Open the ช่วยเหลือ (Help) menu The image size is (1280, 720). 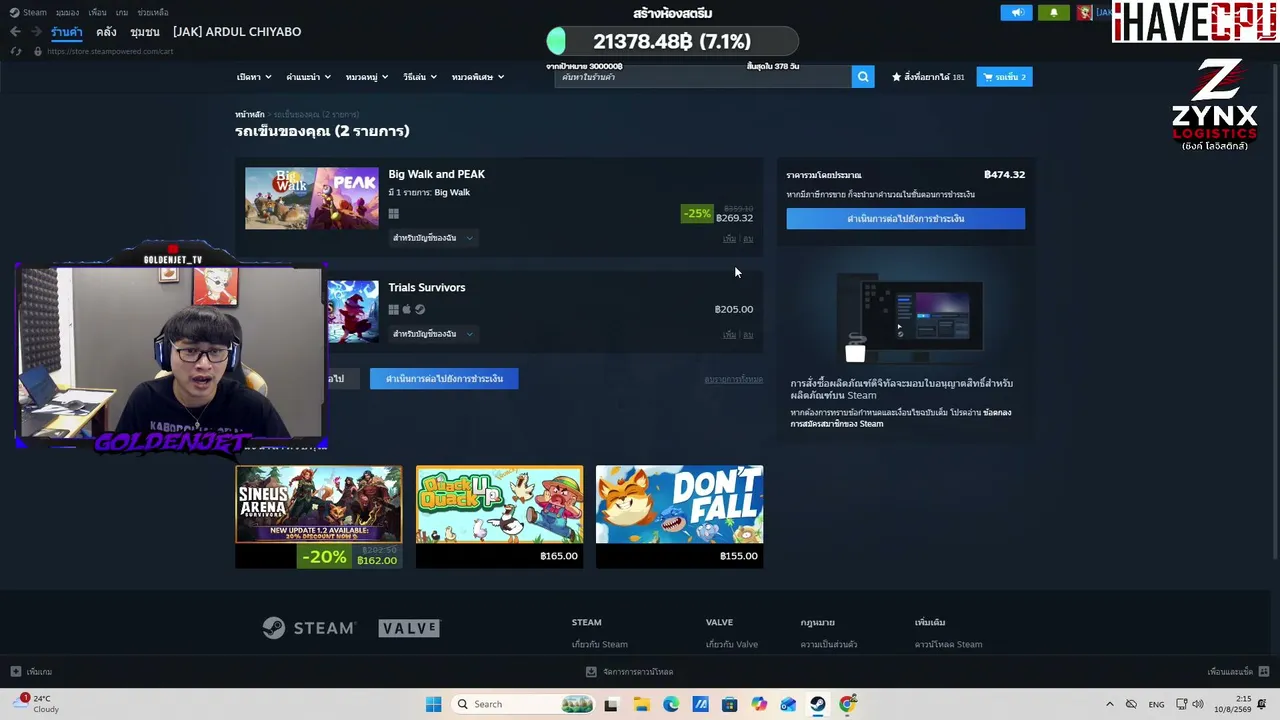click(153, 13)
